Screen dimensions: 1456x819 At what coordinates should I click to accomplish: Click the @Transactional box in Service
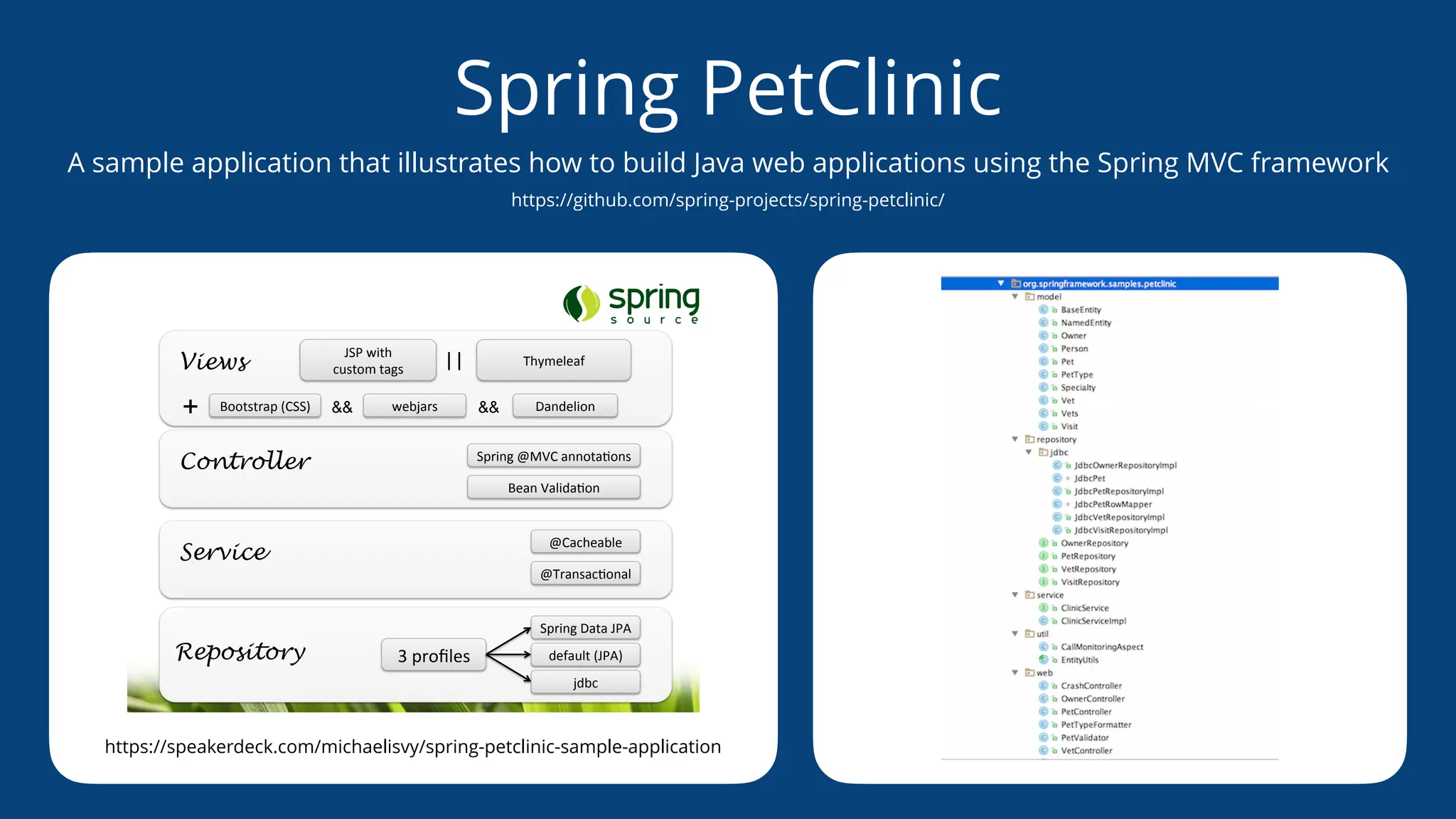click(586, 574)
